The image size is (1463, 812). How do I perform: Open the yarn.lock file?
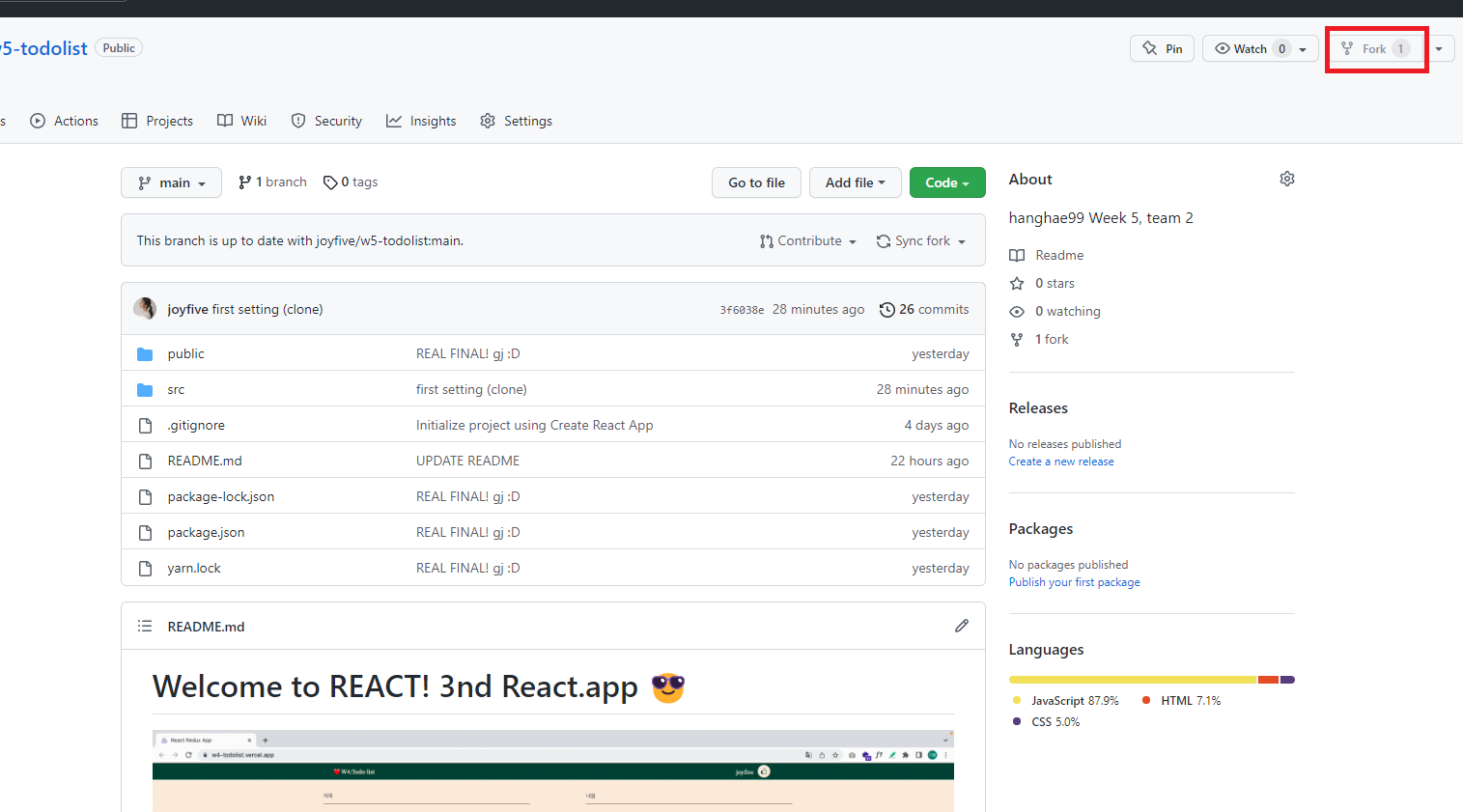coord(194,568)
